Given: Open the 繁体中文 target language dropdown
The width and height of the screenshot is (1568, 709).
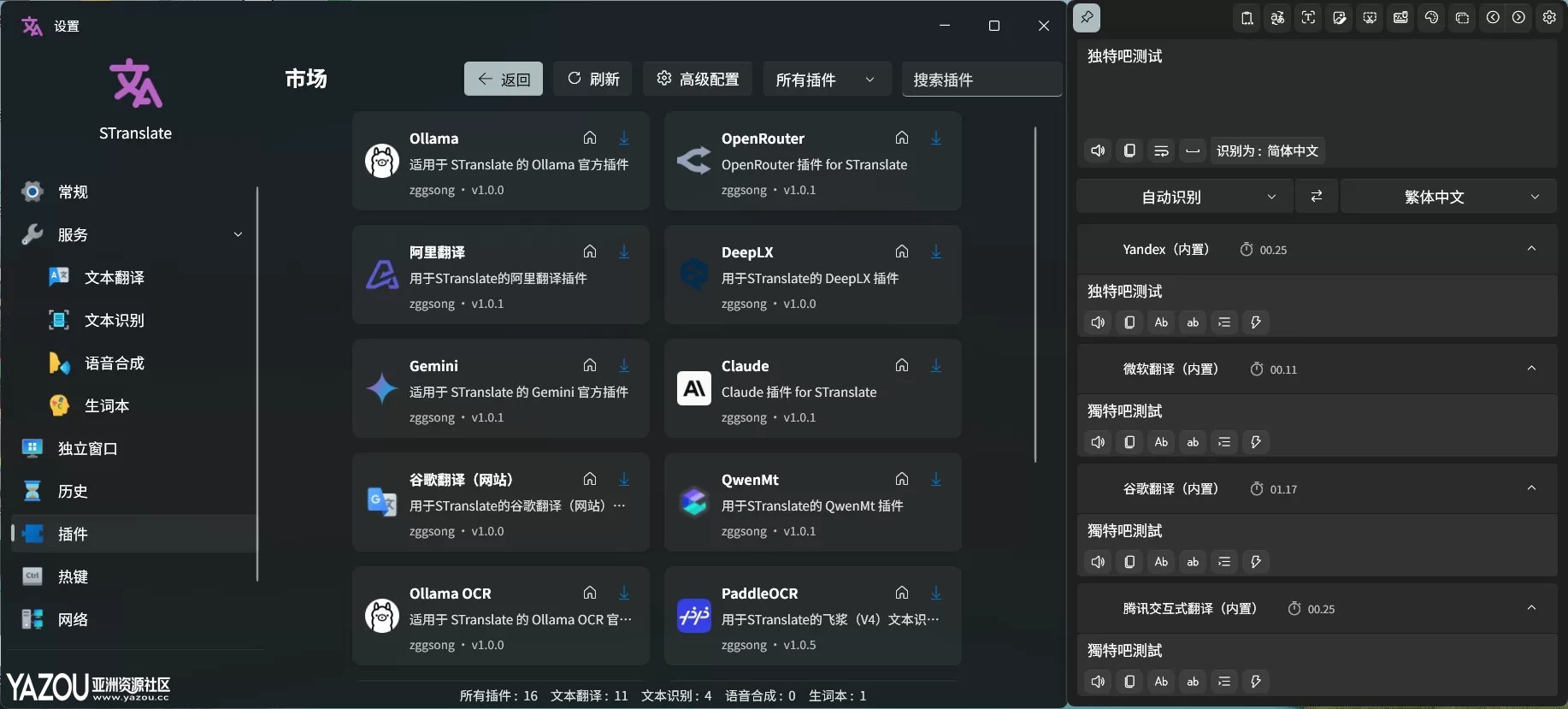Looking at the screenshot, I should pos(1447,197).
